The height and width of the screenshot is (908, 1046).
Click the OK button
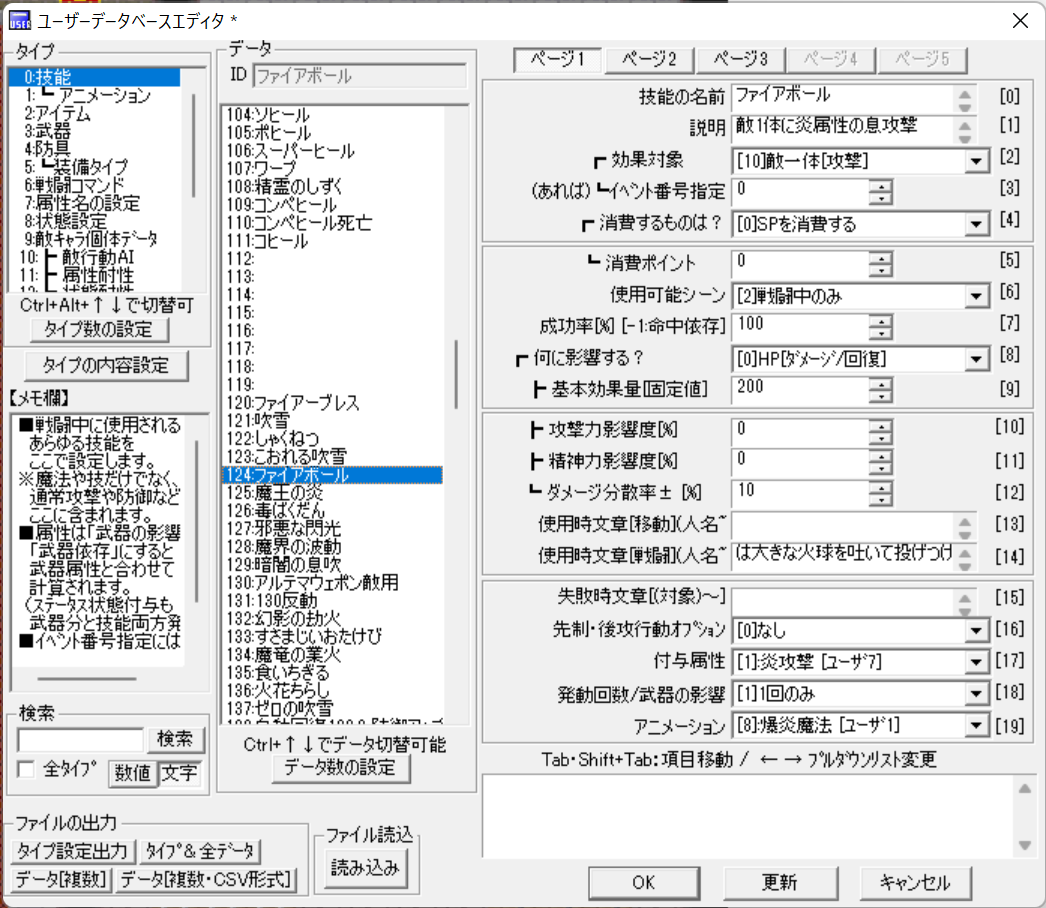point(644,883)
